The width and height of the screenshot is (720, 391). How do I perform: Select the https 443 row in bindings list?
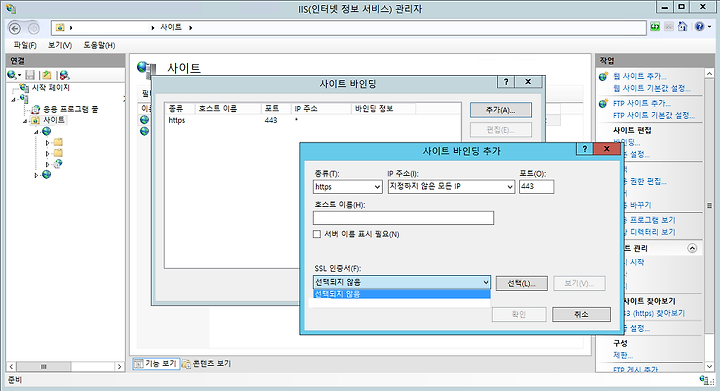point(312,120)
